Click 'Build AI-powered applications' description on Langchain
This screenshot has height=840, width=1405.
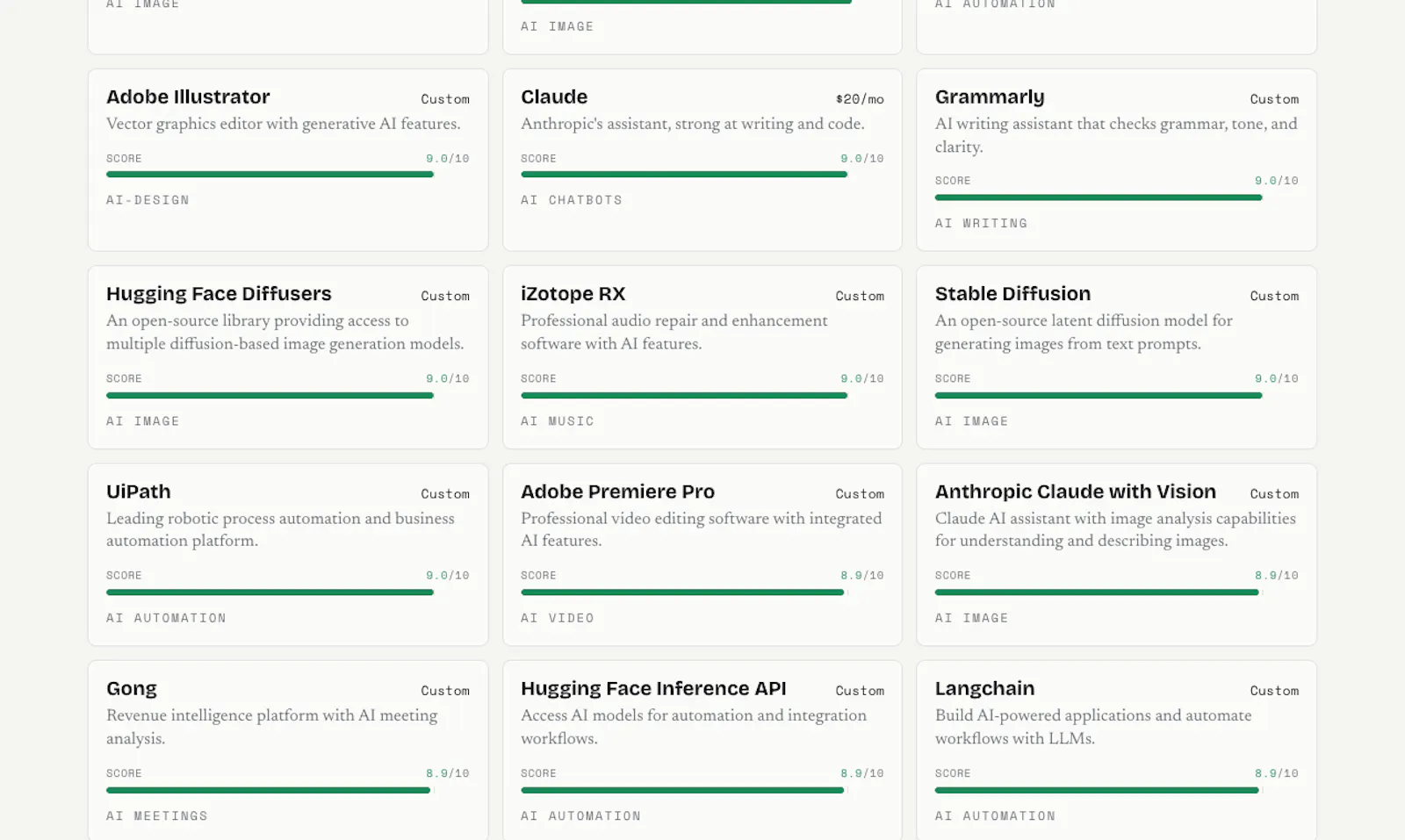point(1093,727)
